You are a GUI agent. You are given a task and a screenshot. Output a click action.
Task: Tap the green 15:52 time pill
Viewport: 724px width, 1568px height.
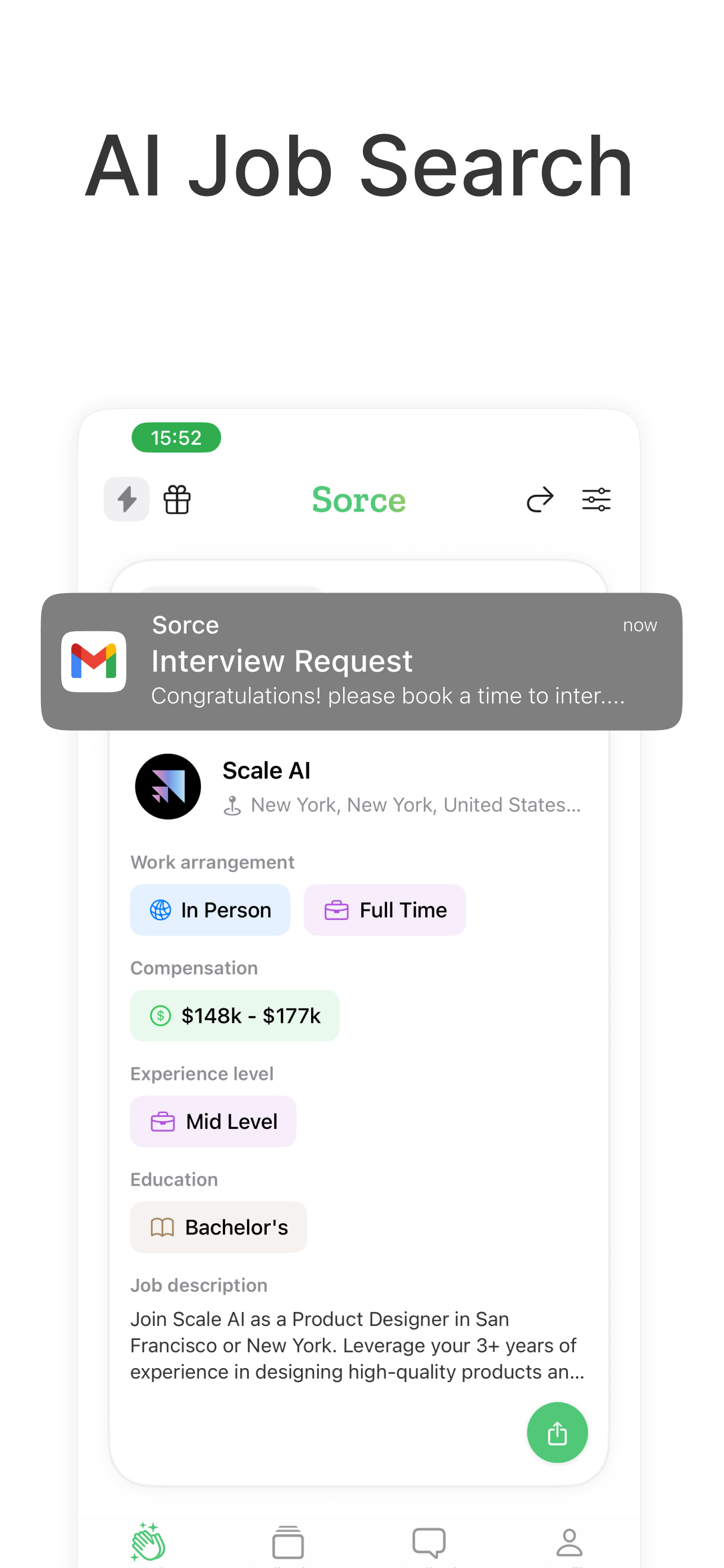pos(176,437)
